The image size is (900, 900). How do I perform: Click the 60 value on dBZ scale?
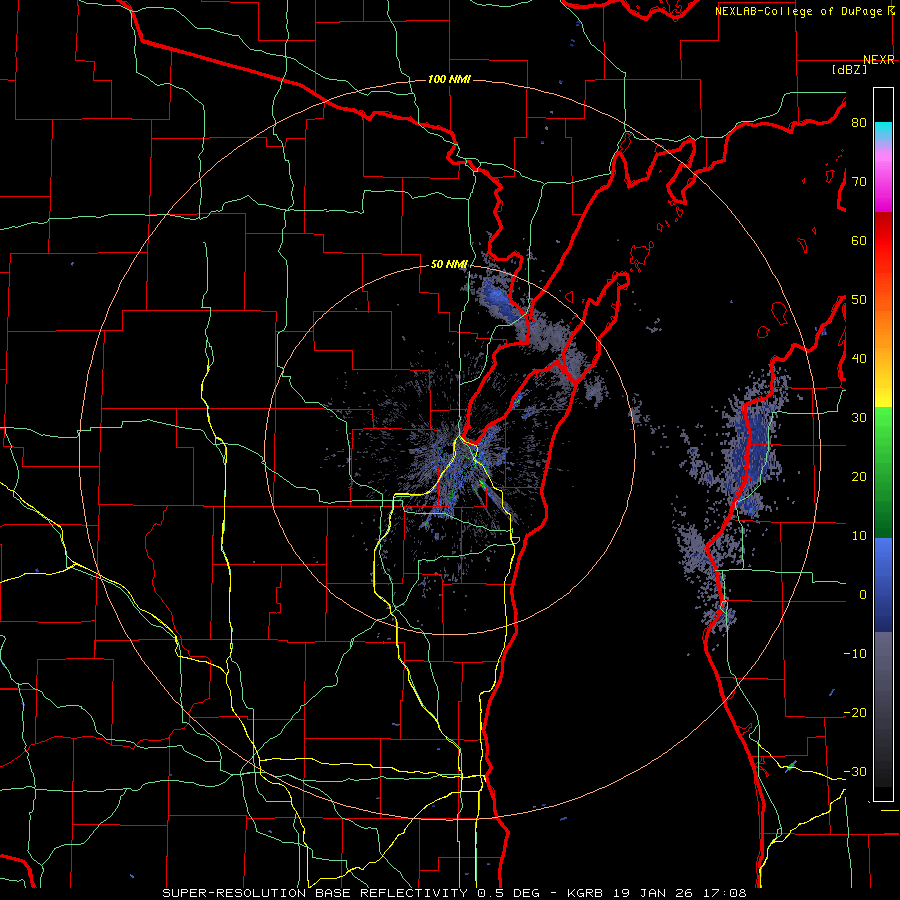coord(859,240)
